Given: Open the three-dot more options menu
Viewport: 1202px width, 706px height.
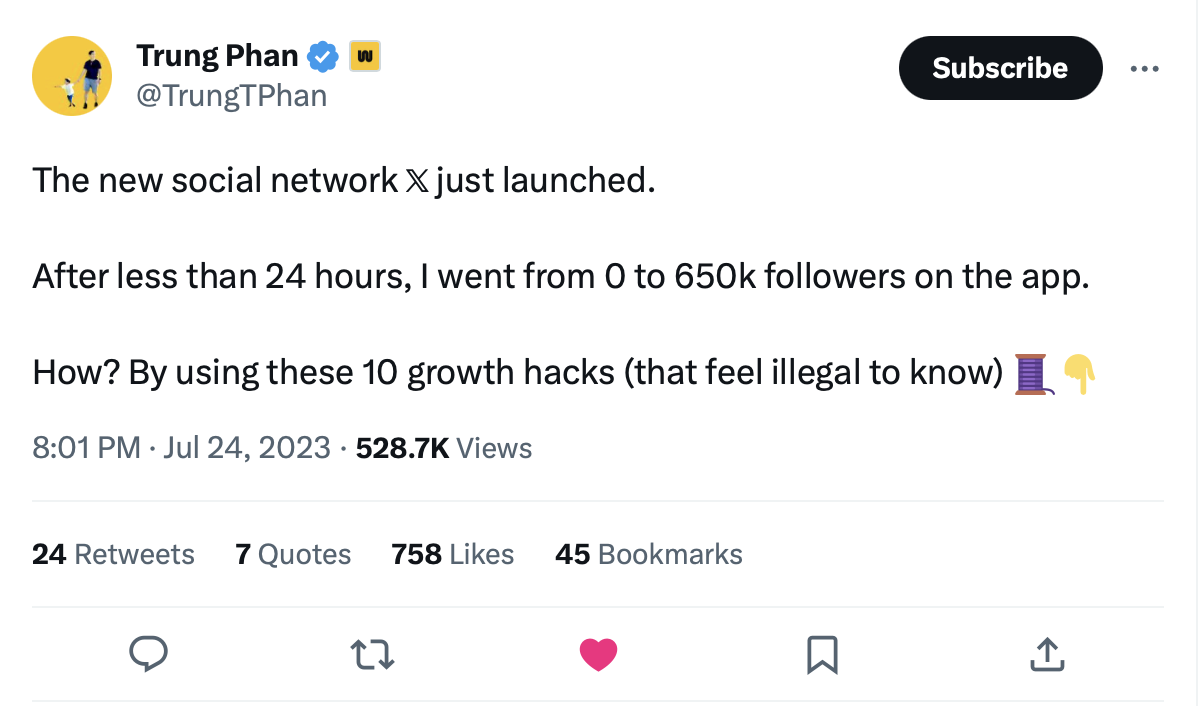Looking at the screenshot, I should pos(1144,69).
